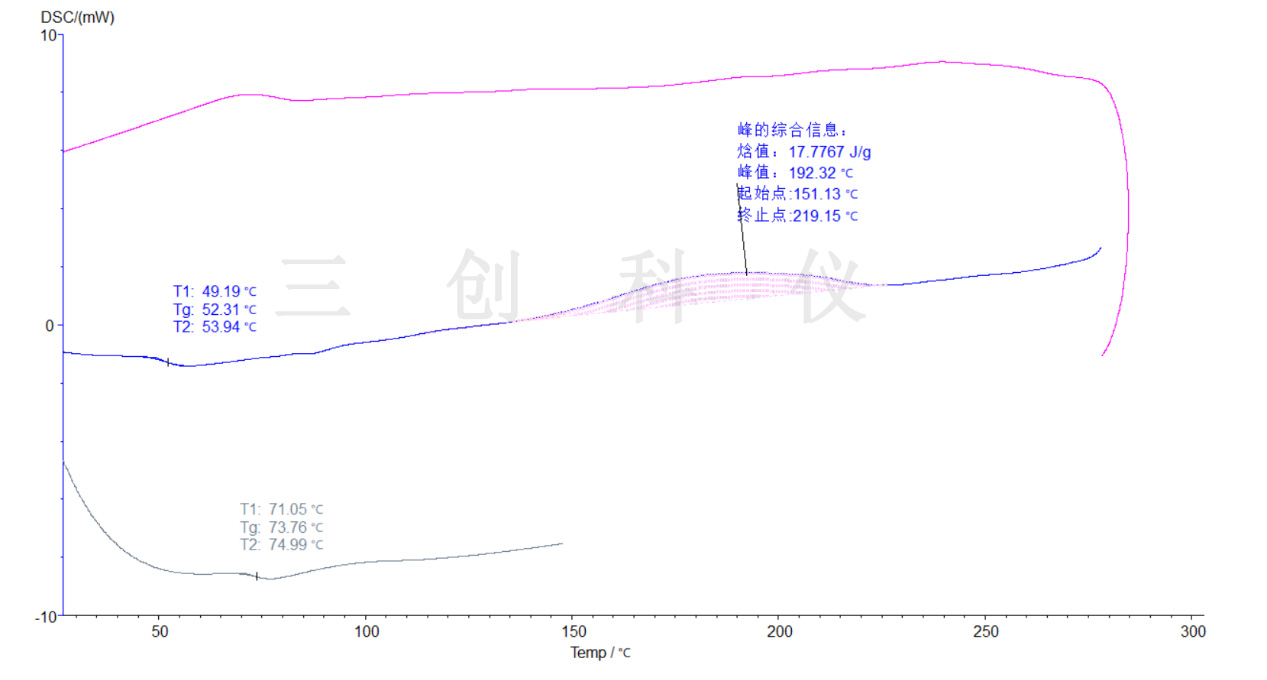
Task: Click the 100 tick label on temperature axis
Action: [x=366, y=632]
